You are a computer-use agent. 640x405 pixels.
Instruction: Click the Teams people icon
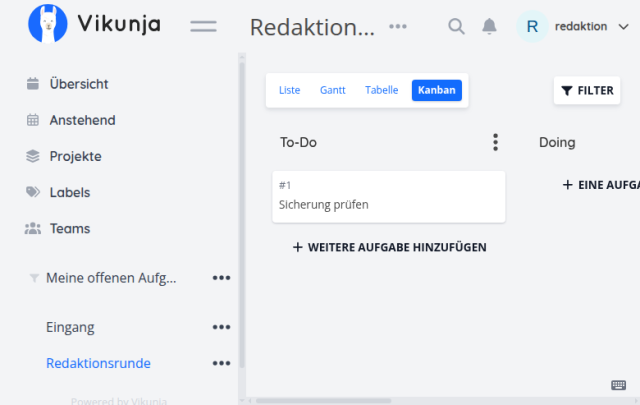[33, 228]
